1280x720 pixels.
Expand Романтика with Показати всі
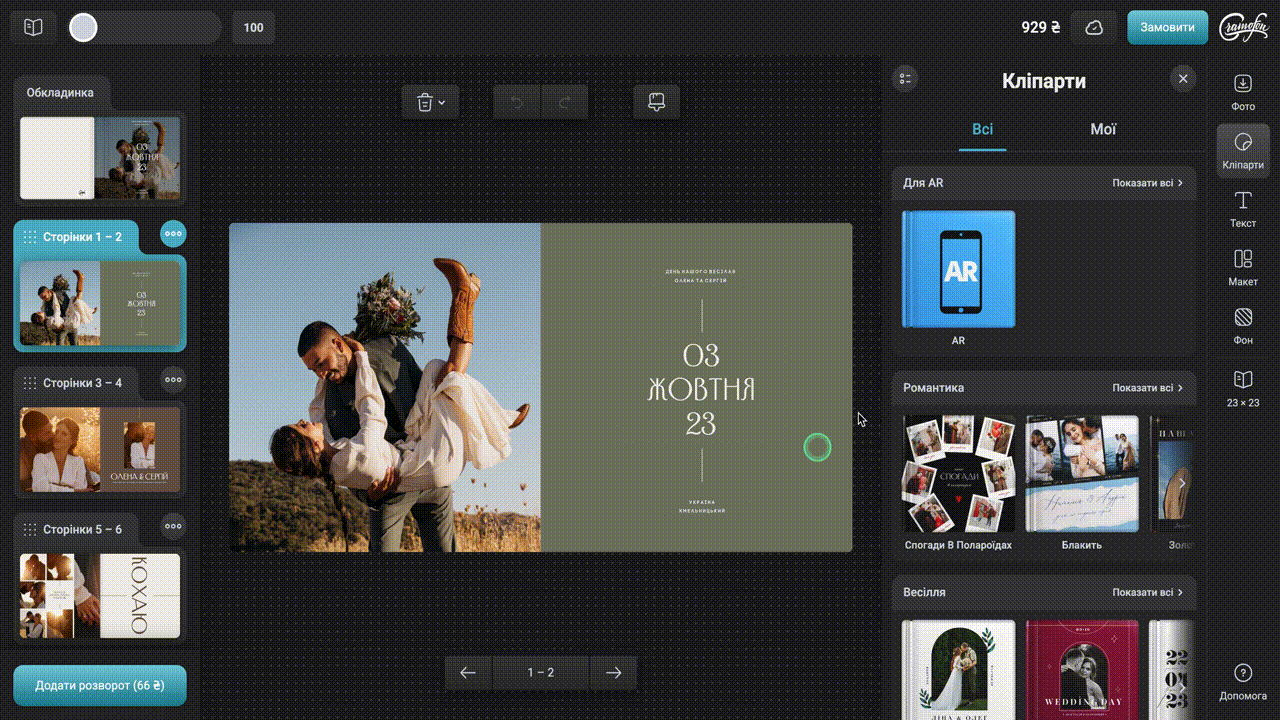pyautogui.click(x=1147, y=388)
